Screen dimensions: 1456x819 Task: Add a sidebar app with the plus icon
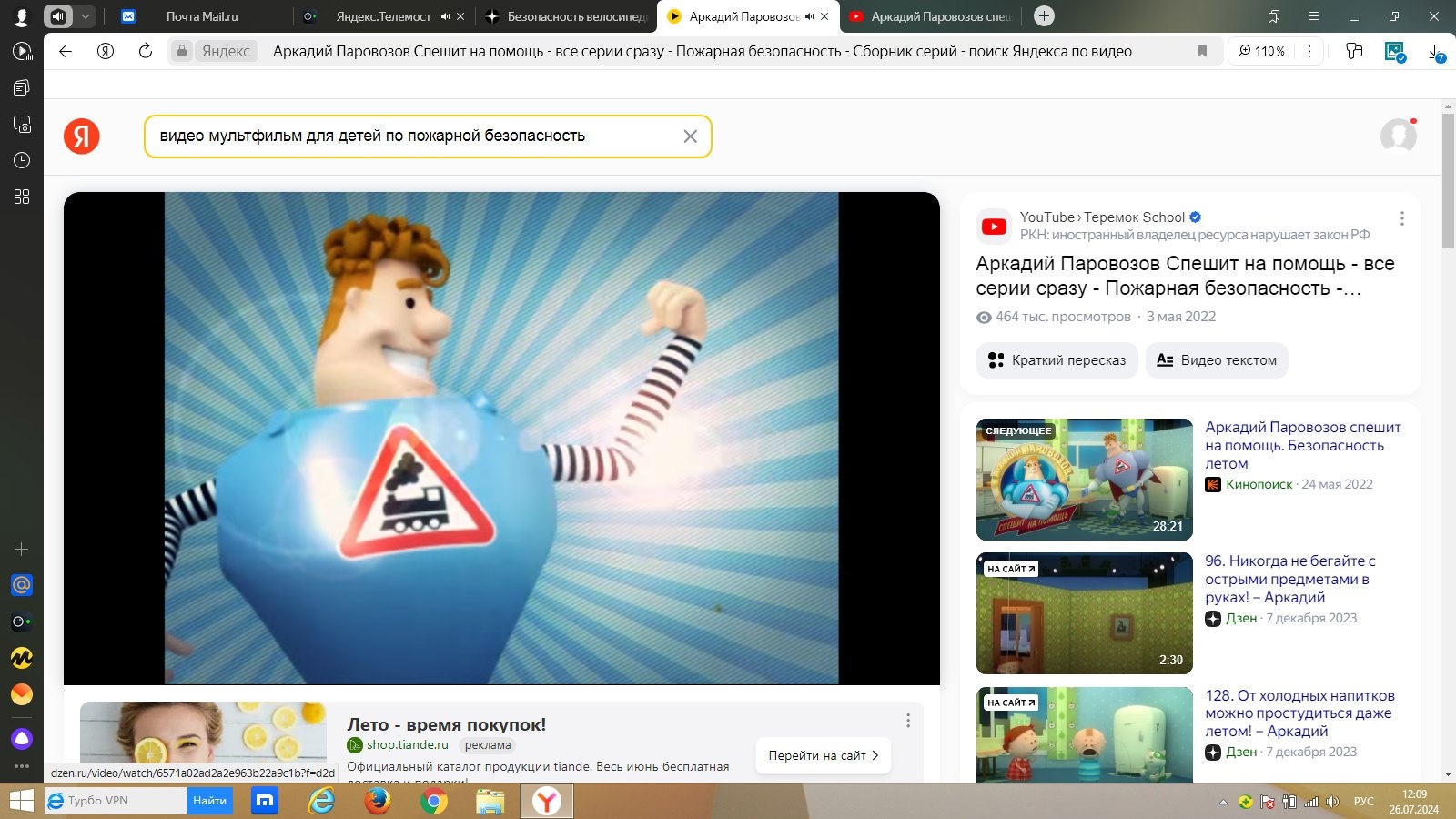22,550
